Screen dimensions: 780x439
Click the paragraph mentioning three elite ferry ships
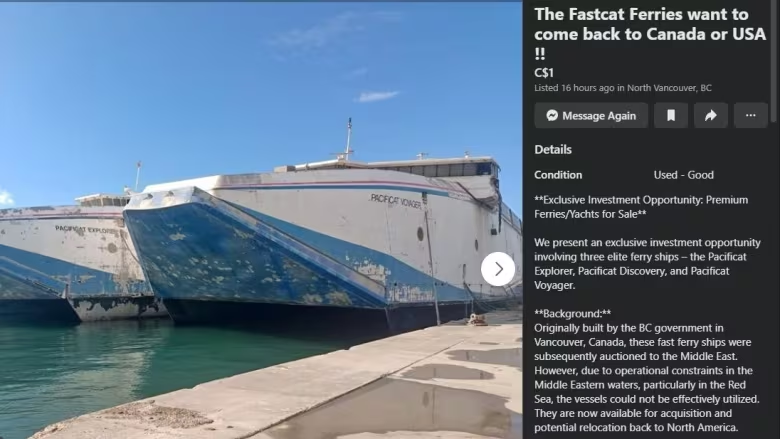(x=647, y=263)
